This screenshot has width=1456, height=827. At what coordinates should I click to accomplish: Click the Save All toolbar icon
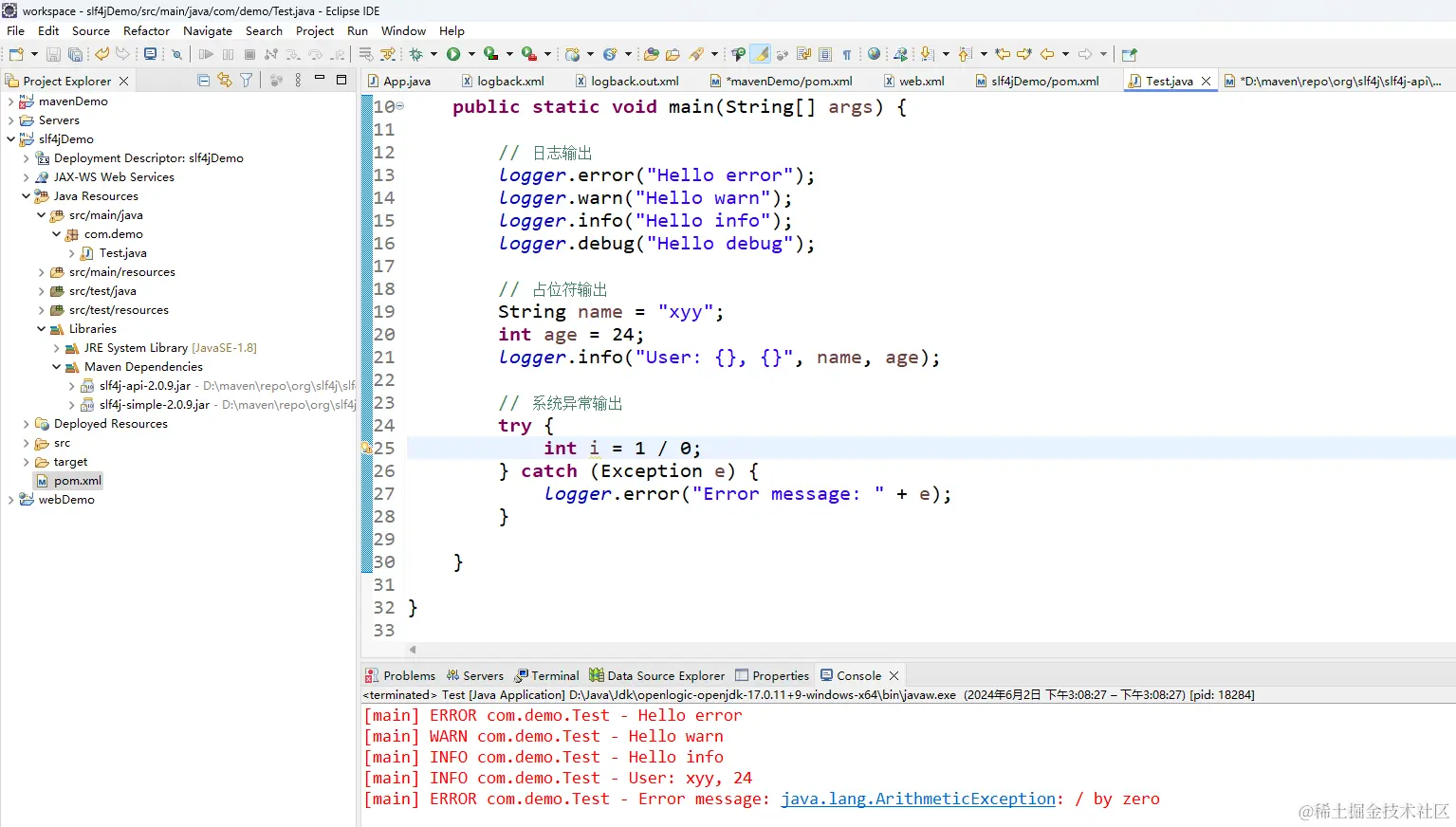point(75,54)
